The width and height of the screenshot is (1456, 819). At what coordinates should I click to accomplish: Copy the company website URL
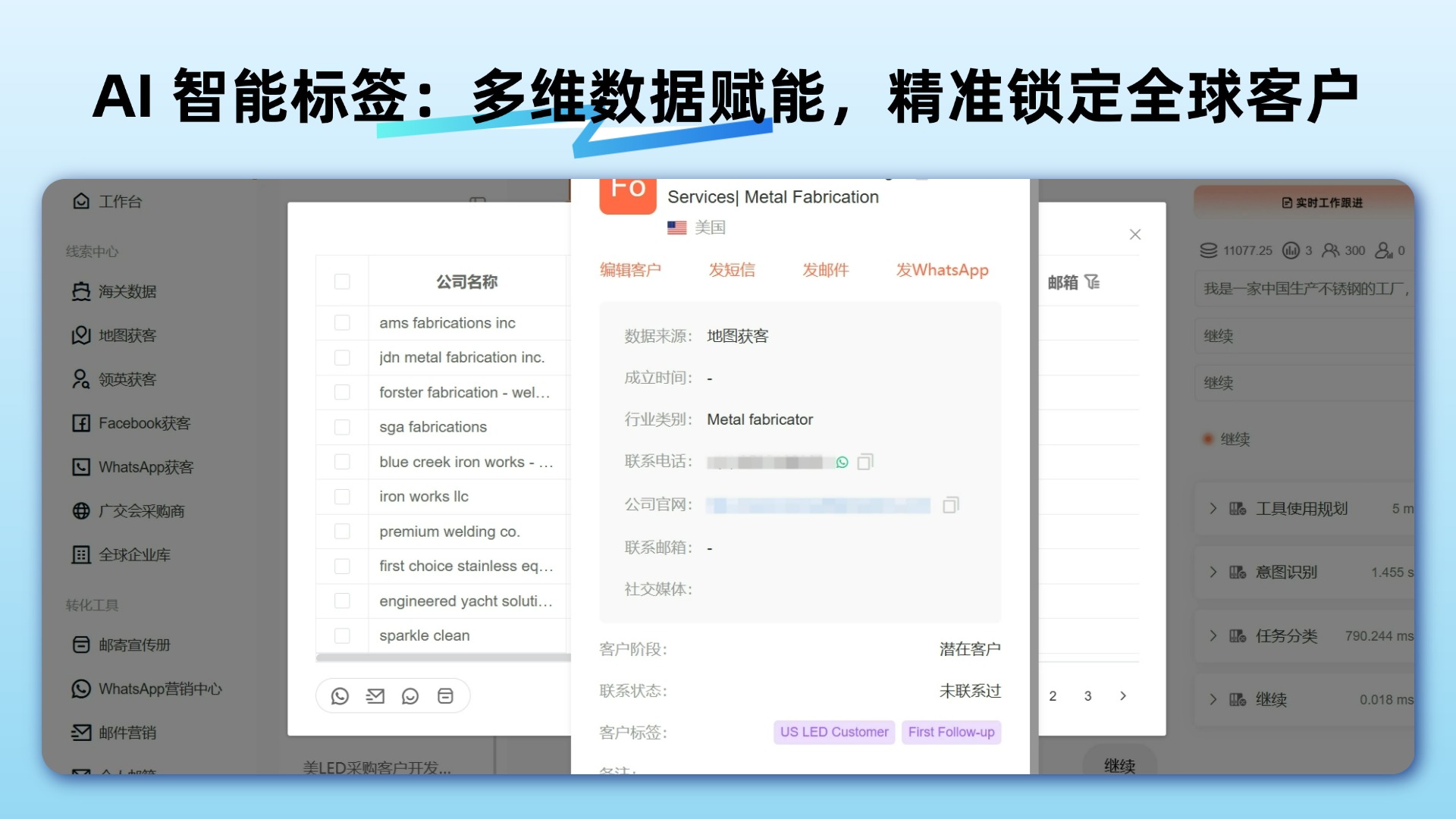[x=951, y=505]
